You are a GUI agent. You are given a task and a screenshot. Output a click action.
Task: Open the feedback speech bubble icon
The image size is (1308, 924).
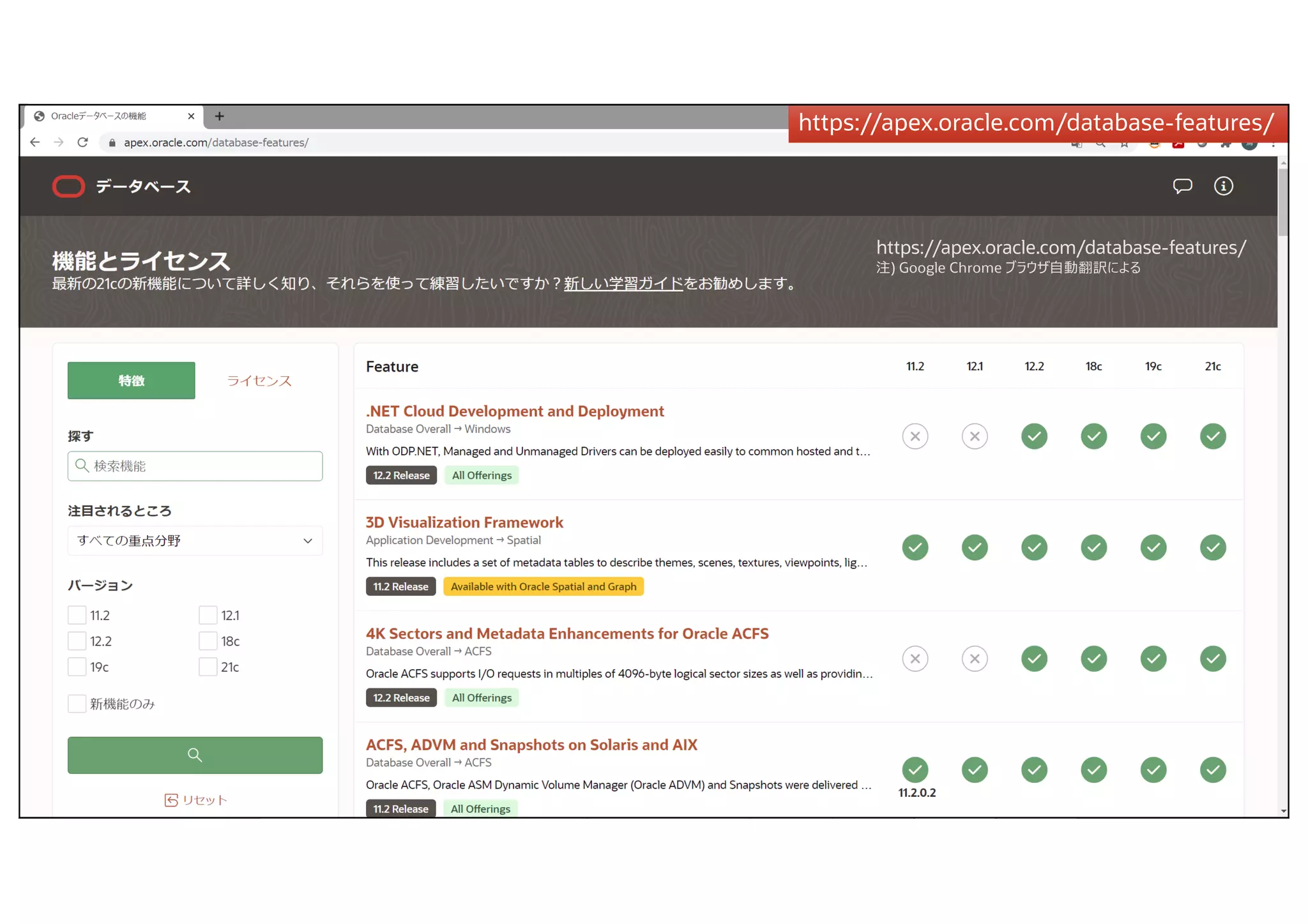point(1182,186)
